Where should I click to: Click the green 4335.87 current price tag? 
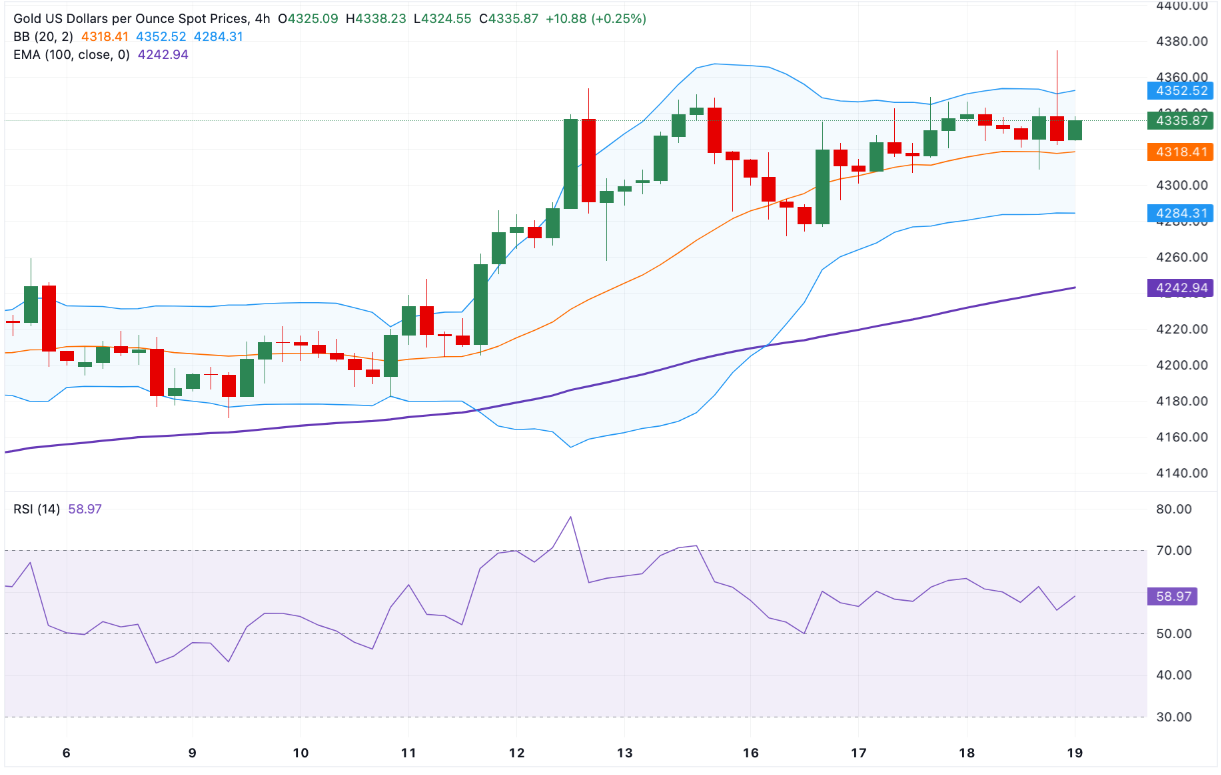1183,120
